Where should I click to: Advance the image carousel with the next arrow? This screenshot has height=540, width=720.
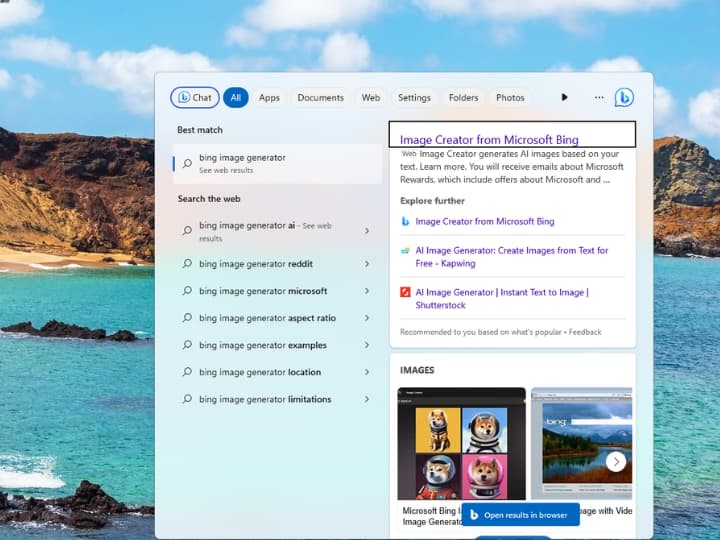tap(616, 461)
